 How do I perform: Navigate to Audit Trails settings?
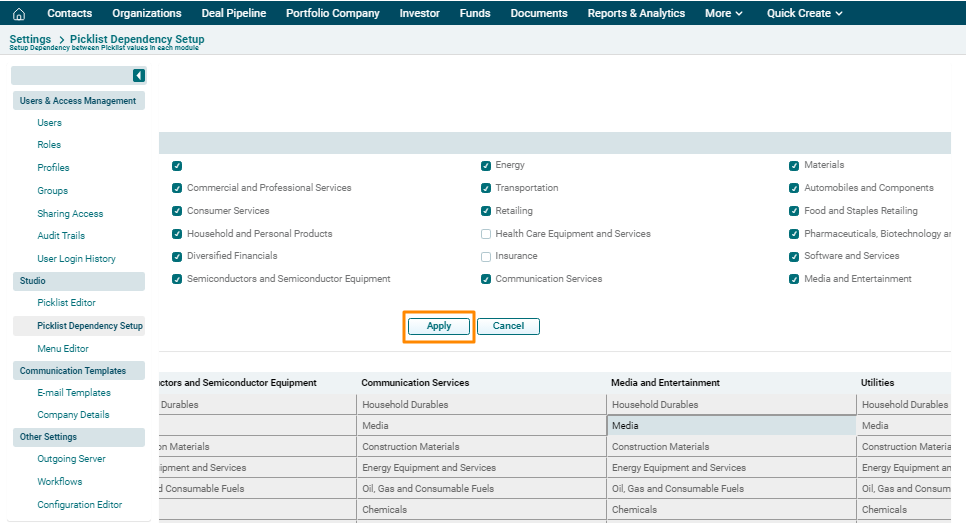[x=61, y=236]
